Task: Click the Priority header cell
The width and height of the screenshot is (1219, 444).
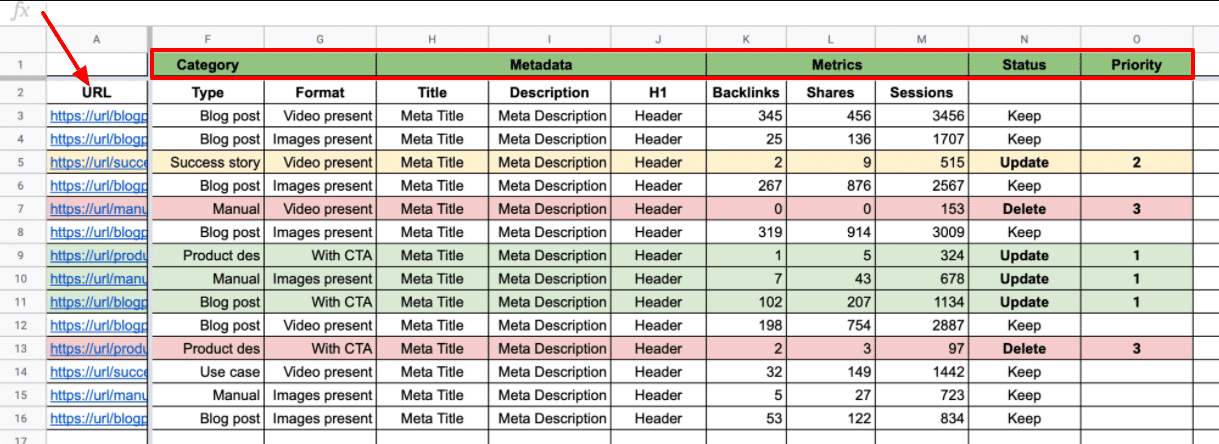Action: [x=1136, y=65]
